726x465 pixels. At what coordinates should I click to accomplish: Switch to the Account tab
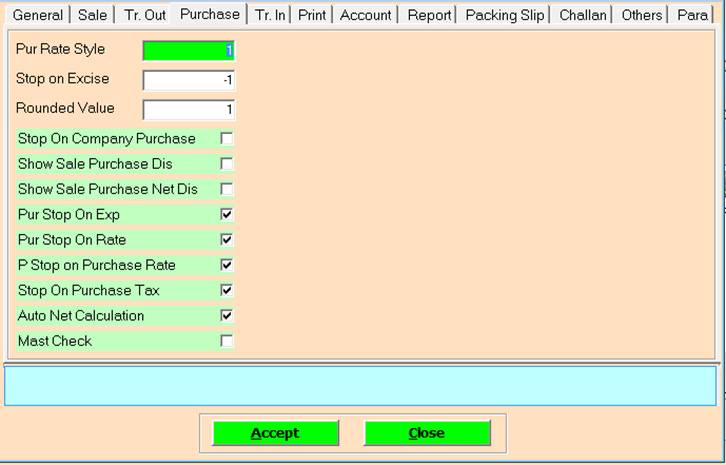[x=365, y=15]
